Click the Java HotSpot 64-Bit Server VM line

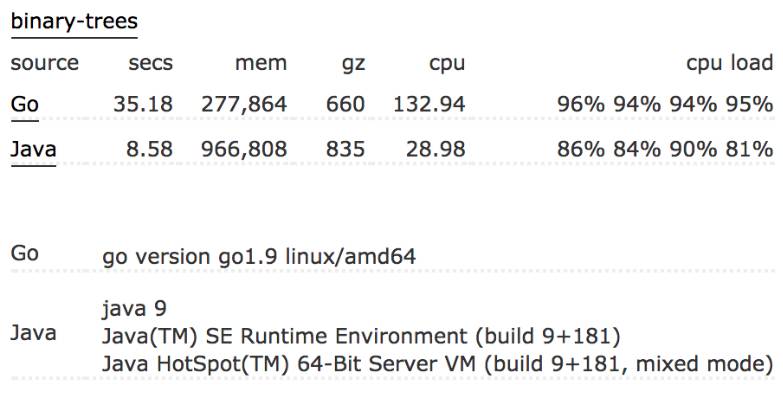pyautogui.click(x=437, y=364)
